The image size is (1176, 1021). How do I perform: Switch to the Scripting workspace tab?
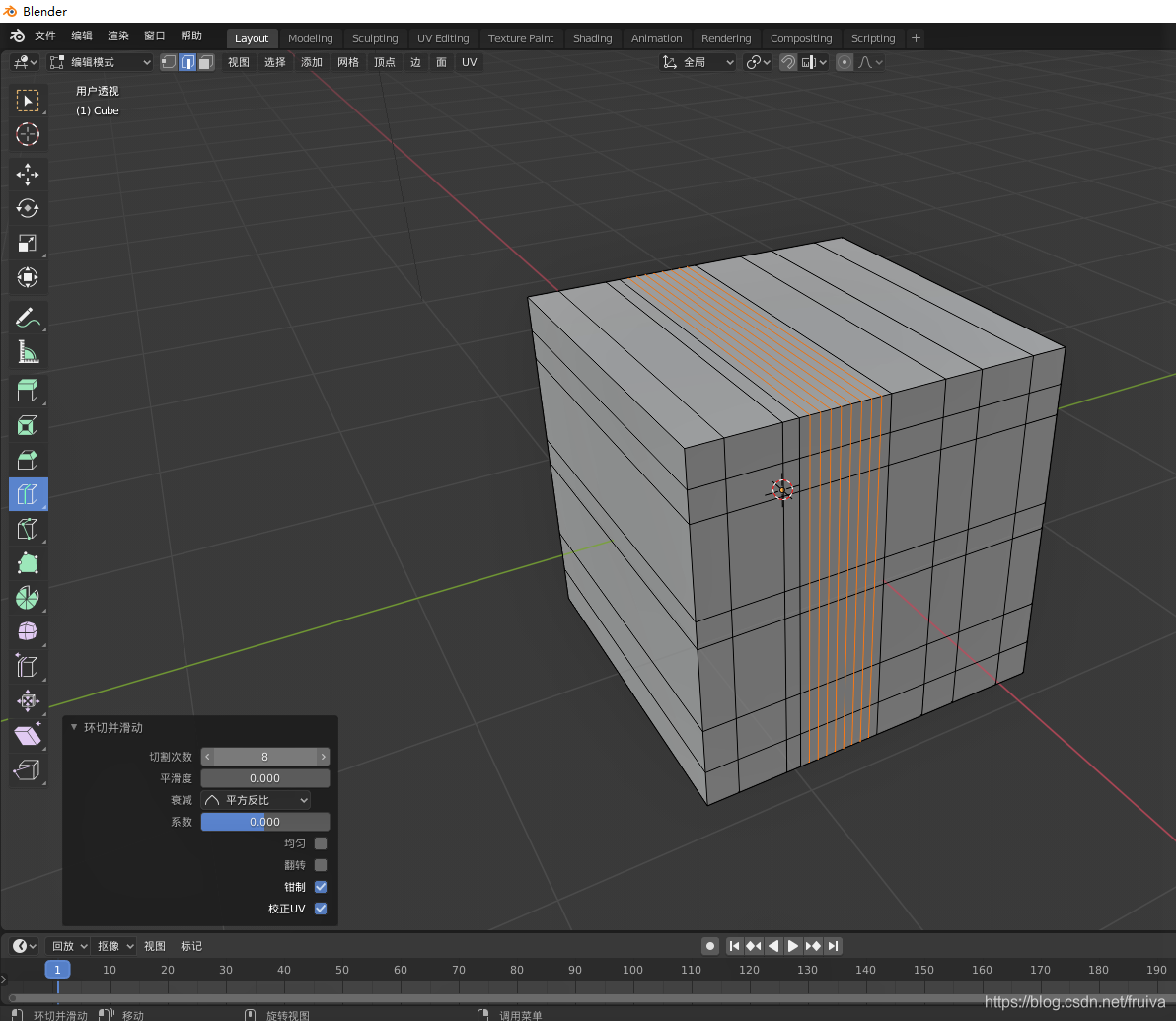pos(873,38)
